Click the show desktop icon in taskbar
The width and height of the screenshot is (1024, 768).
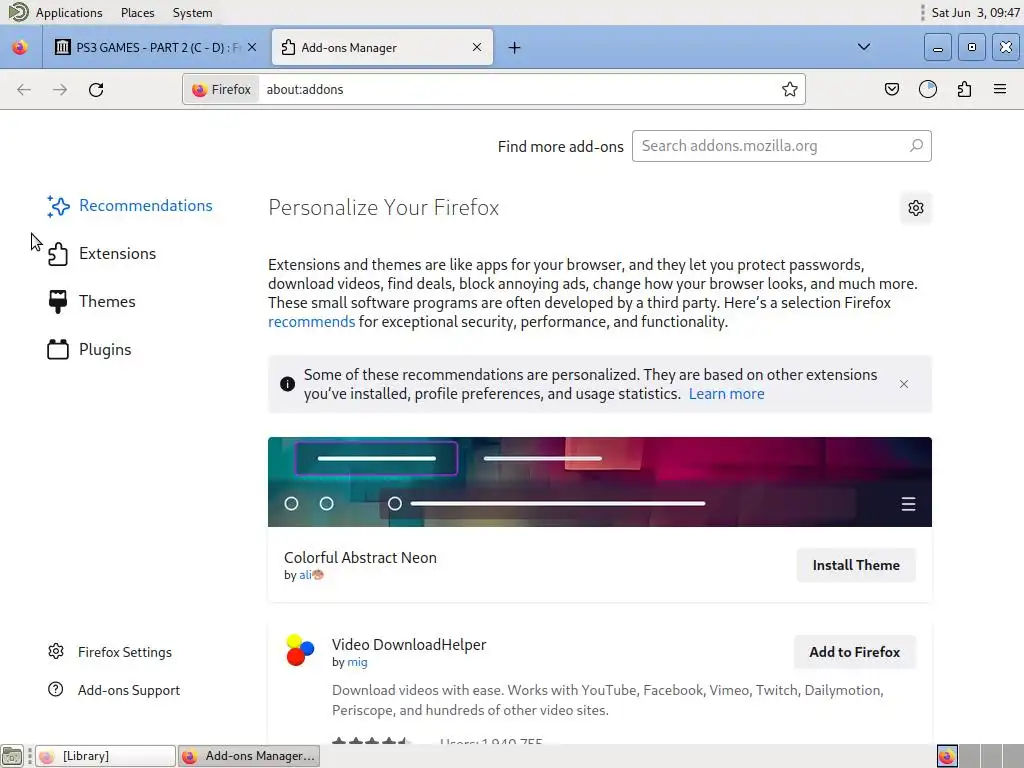click(12, 756)
